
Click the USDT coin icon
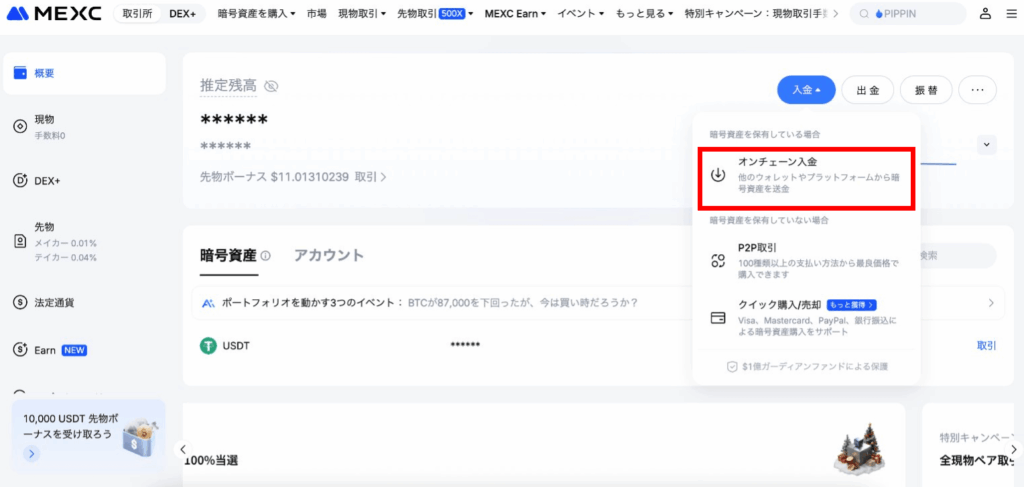[x=209, y=345]
